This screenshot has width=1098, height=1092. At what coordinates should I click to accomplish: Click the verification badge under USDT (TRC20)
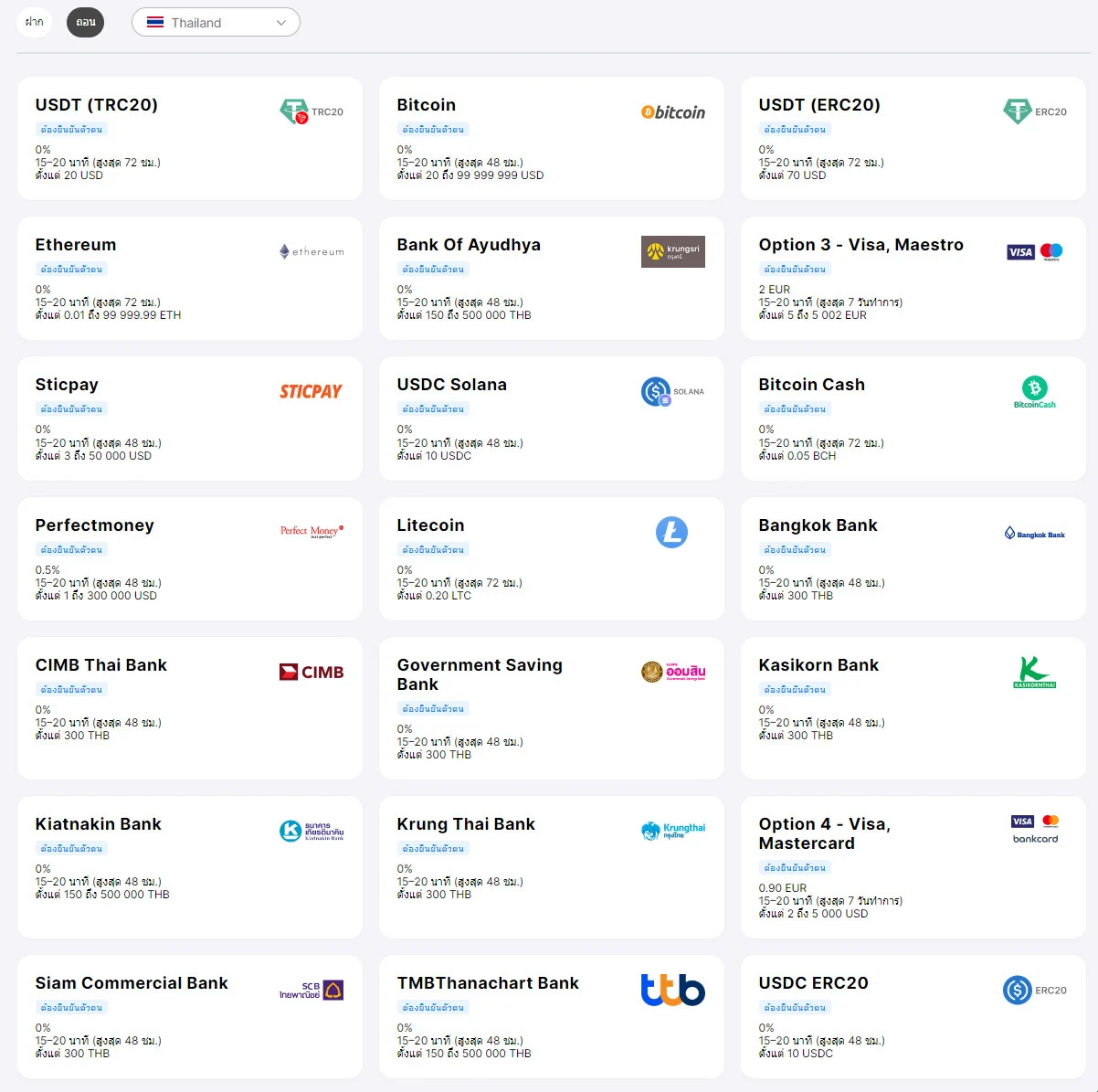tap(71, 130)
